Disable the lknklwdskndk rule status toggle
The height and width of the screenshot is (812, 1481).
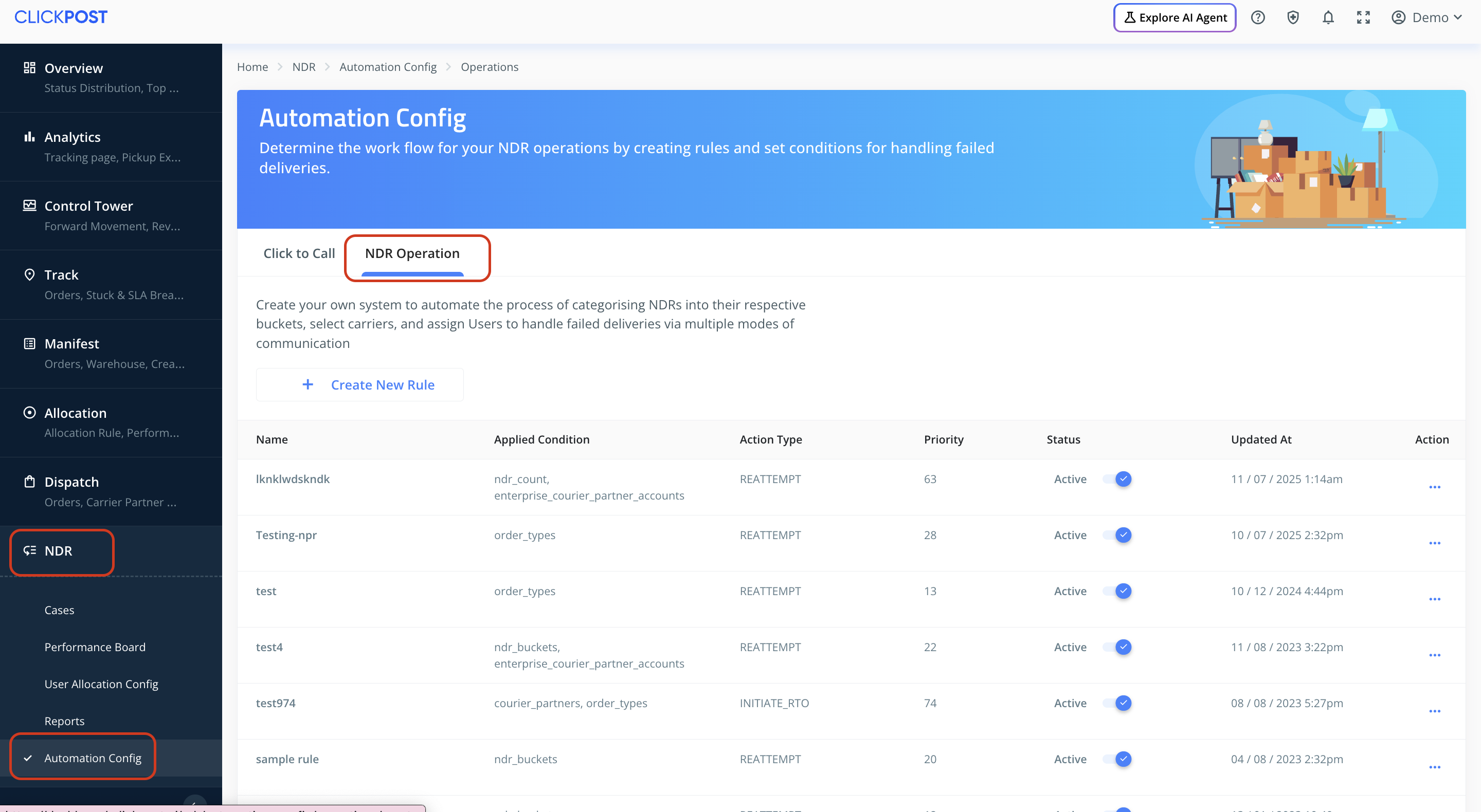point(1117,478)
